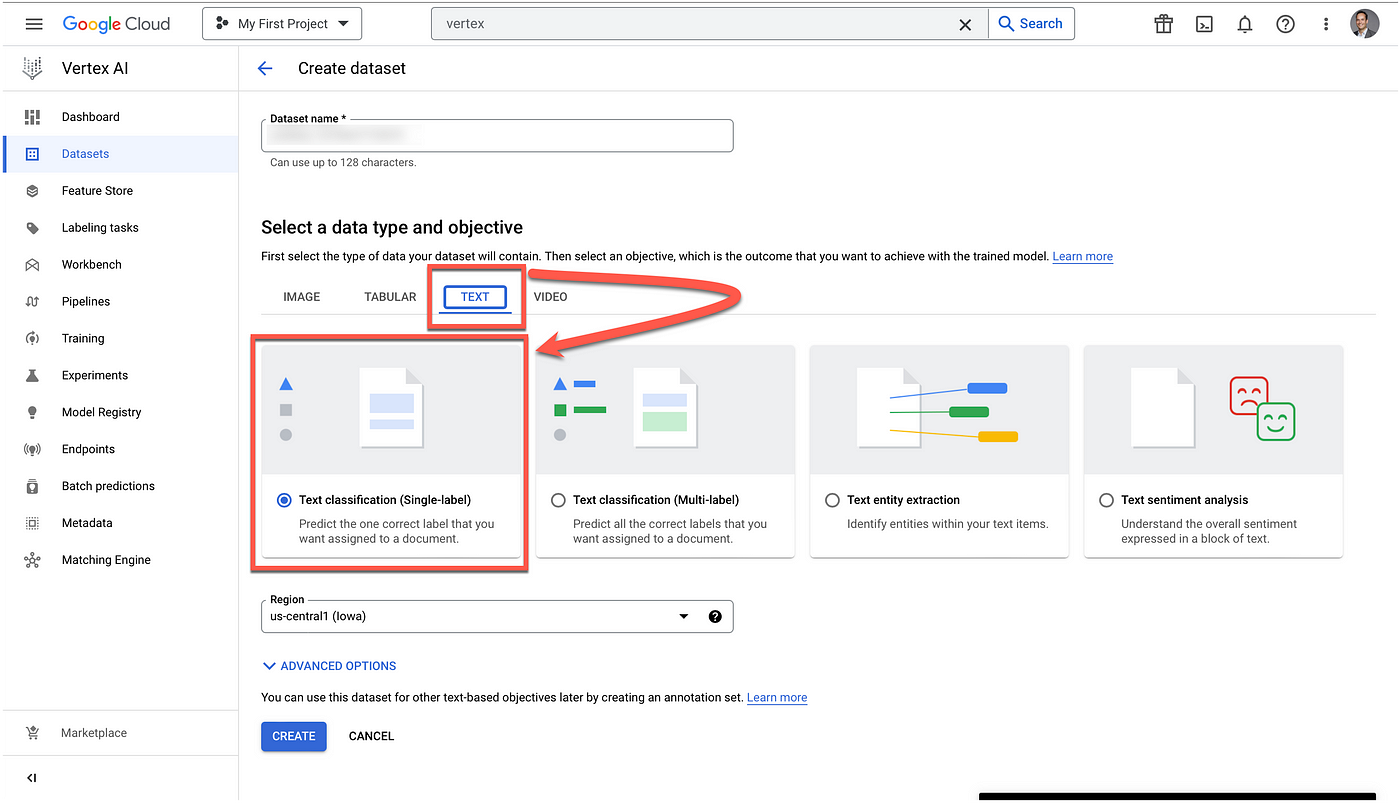Click the Marketplace cart icon
This screenshot has width=1400, height=803.
(x=32, y=733)
